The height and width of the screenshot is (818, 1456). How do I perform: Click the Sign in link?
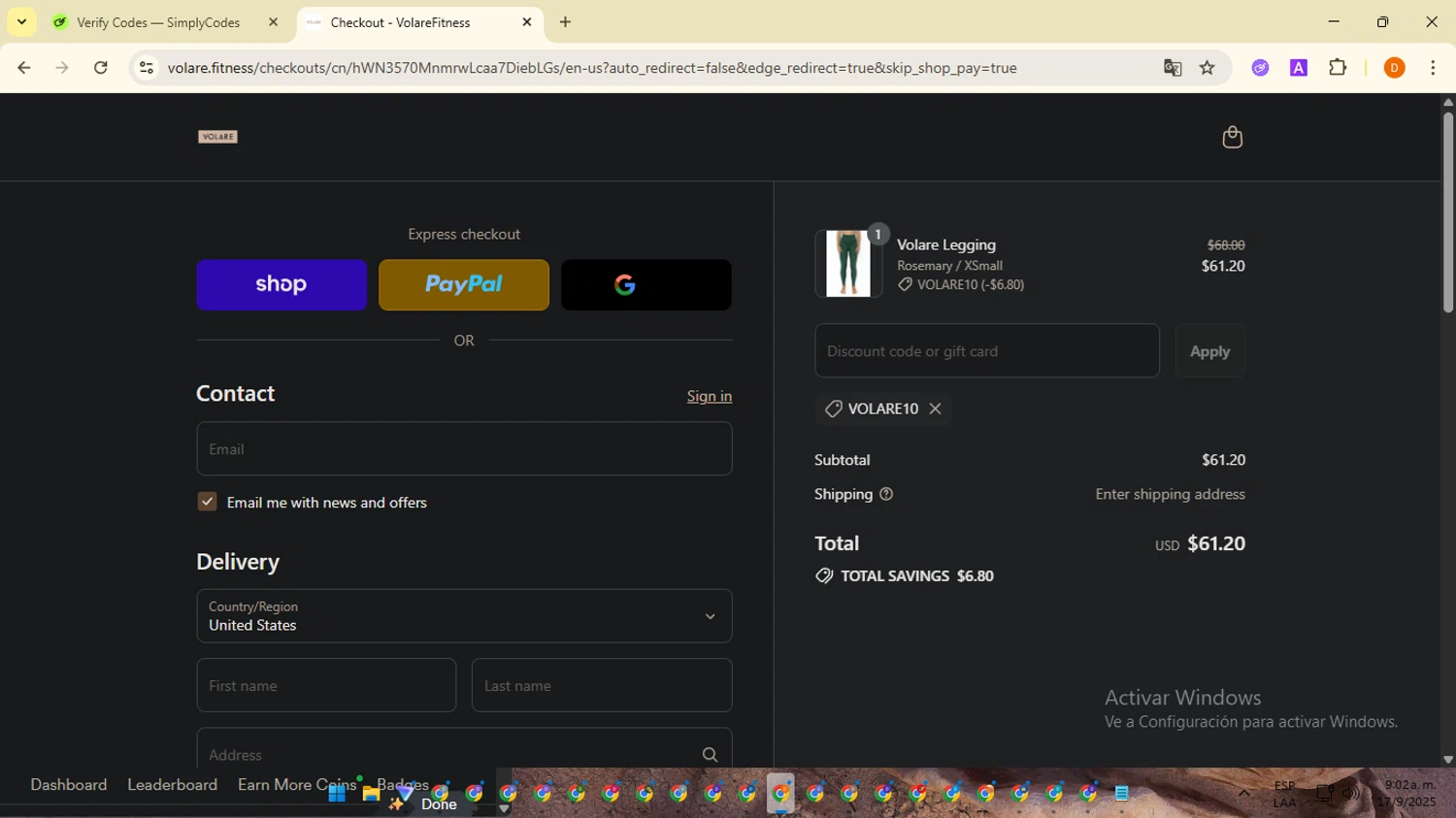(x=710, y=396)
